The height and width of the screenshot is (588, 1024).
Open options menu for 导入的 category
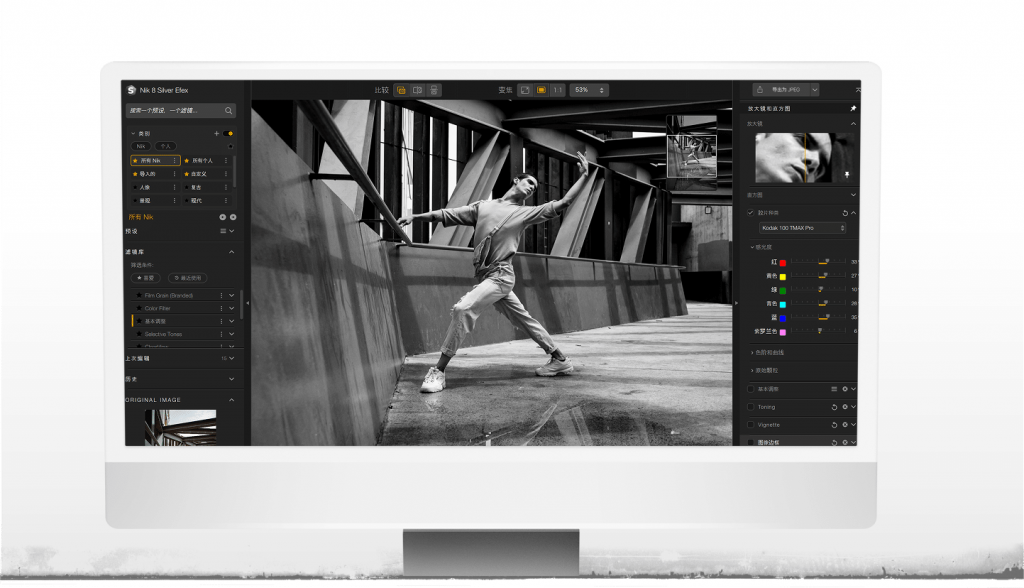[174, 174]
